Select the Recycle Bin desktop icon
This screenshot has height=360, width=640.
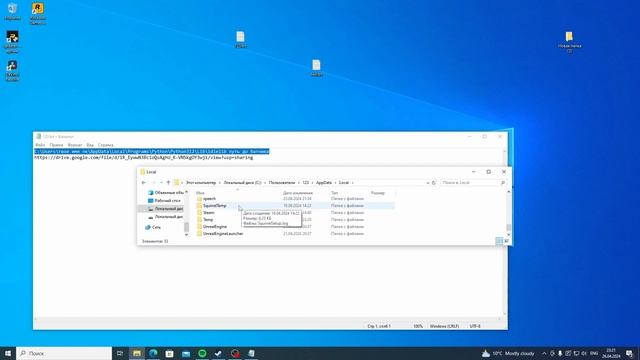click(x=12, y=11)
